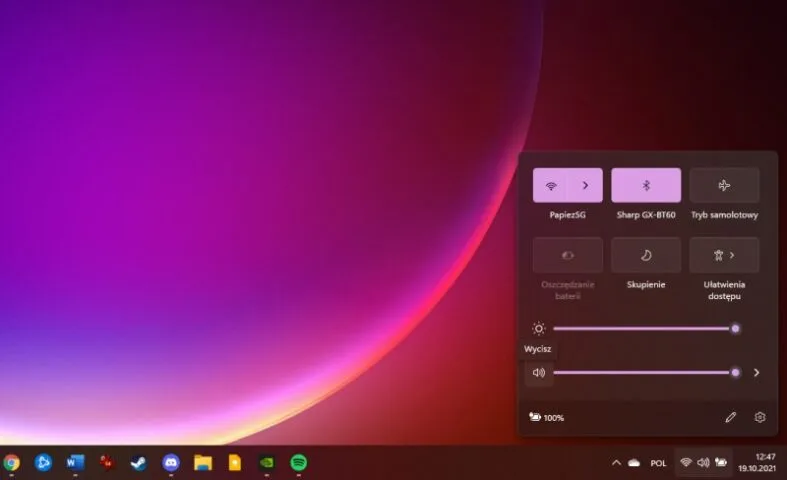Image resolution: width=787 pixels, height=480 pixels.
Task: Turn on Skupienie focus assist
Action: coord(646,255)
